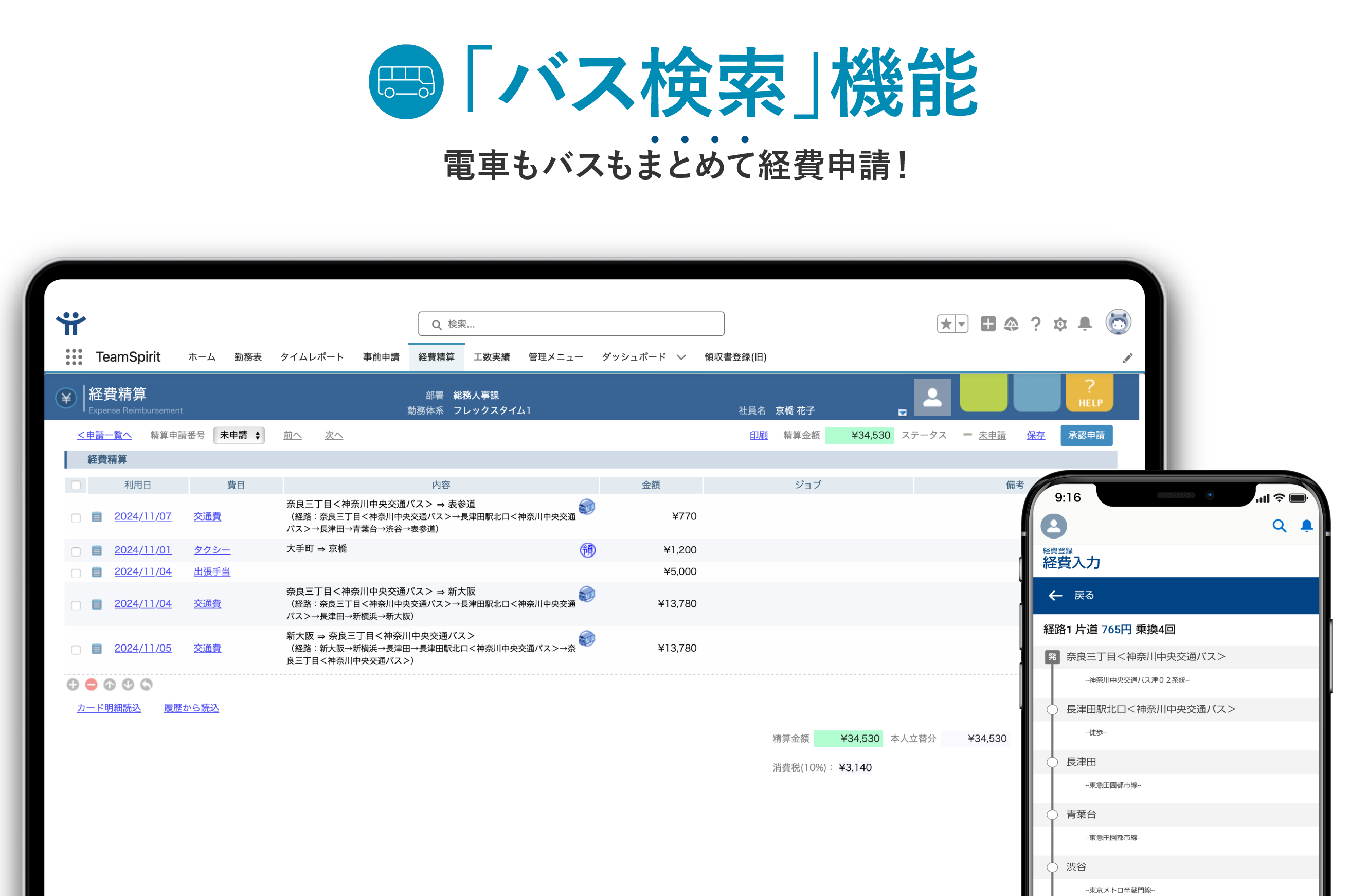Open the app launcher grid icon

[x=74, y=357]
